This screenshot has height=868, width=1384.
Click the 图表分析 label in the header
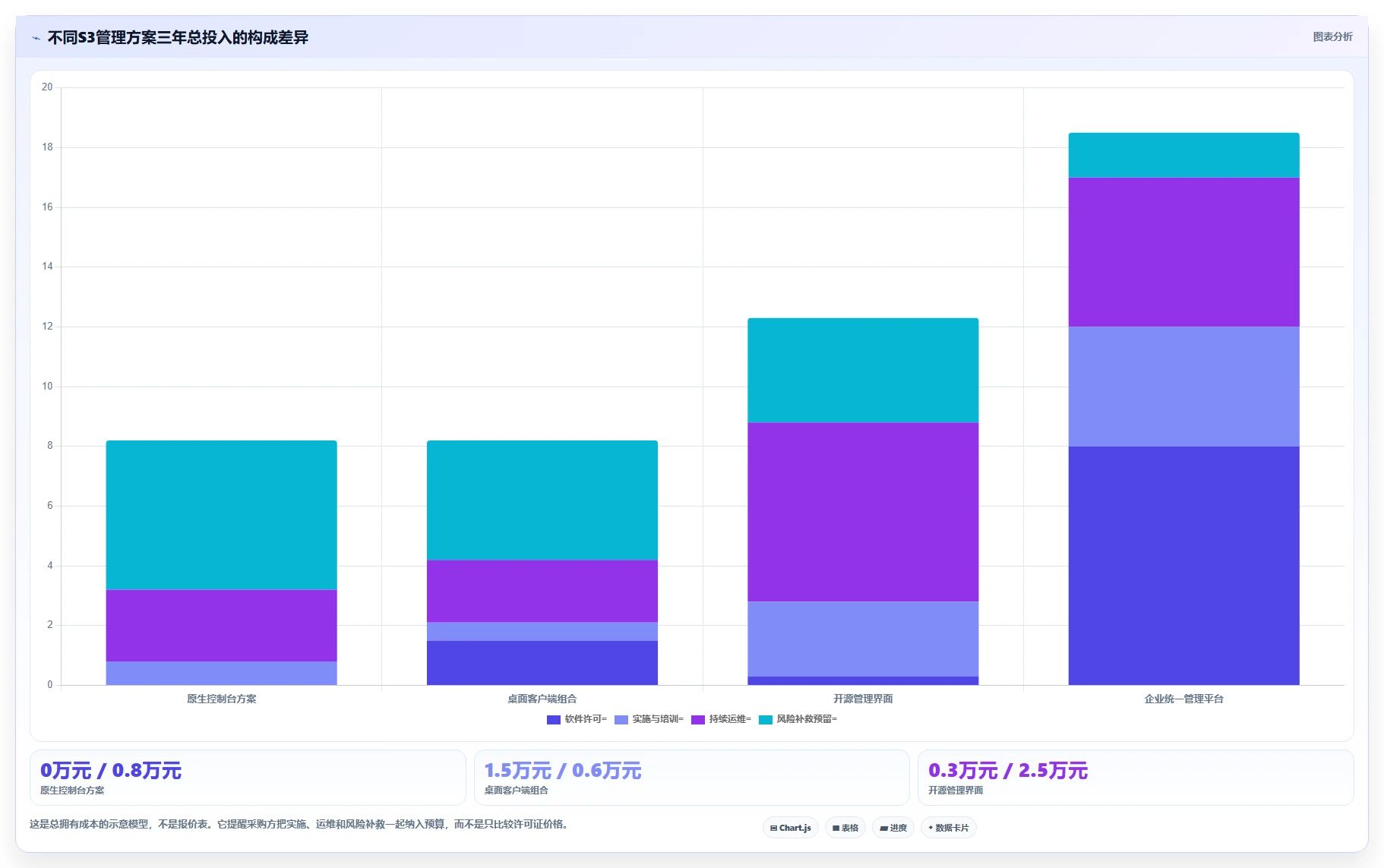pyautogui.click(x=1332, y=36)
